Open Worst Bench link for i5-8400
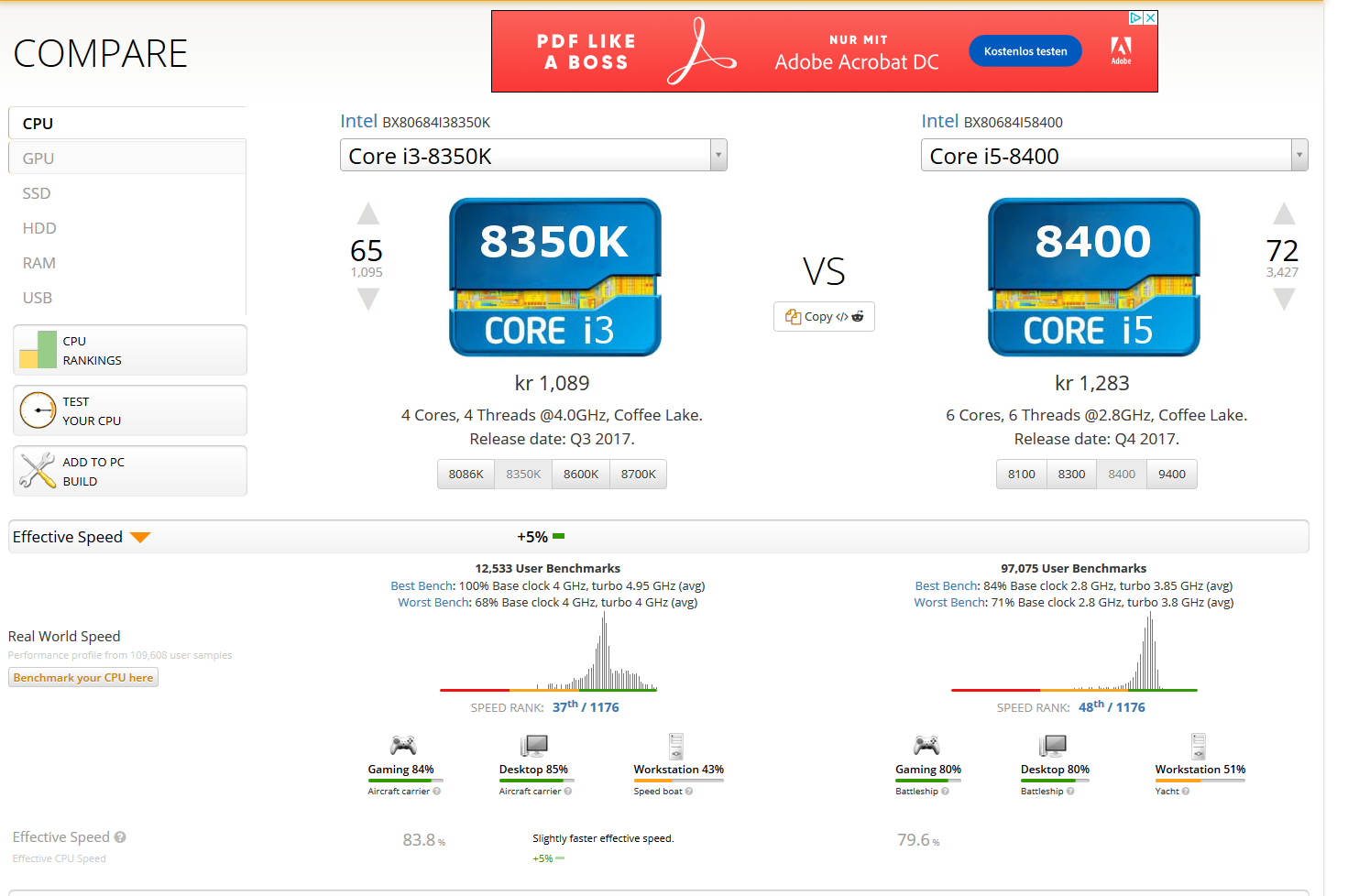Image resolution: width=1348 pixels, height=896 pixels. (x=949, y=603)
